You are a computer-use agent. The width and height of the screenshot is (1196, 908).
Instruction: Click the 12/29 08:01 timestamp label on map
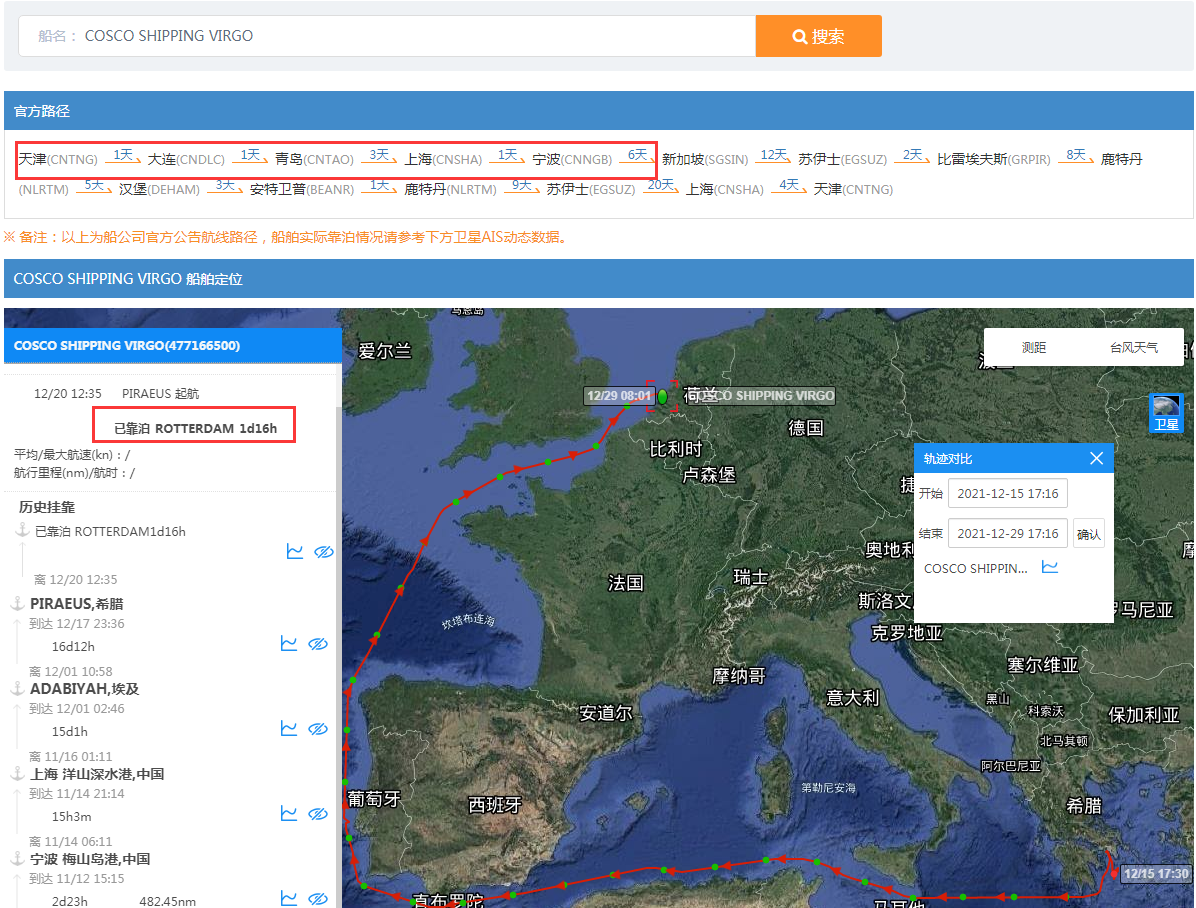(619, 395)
